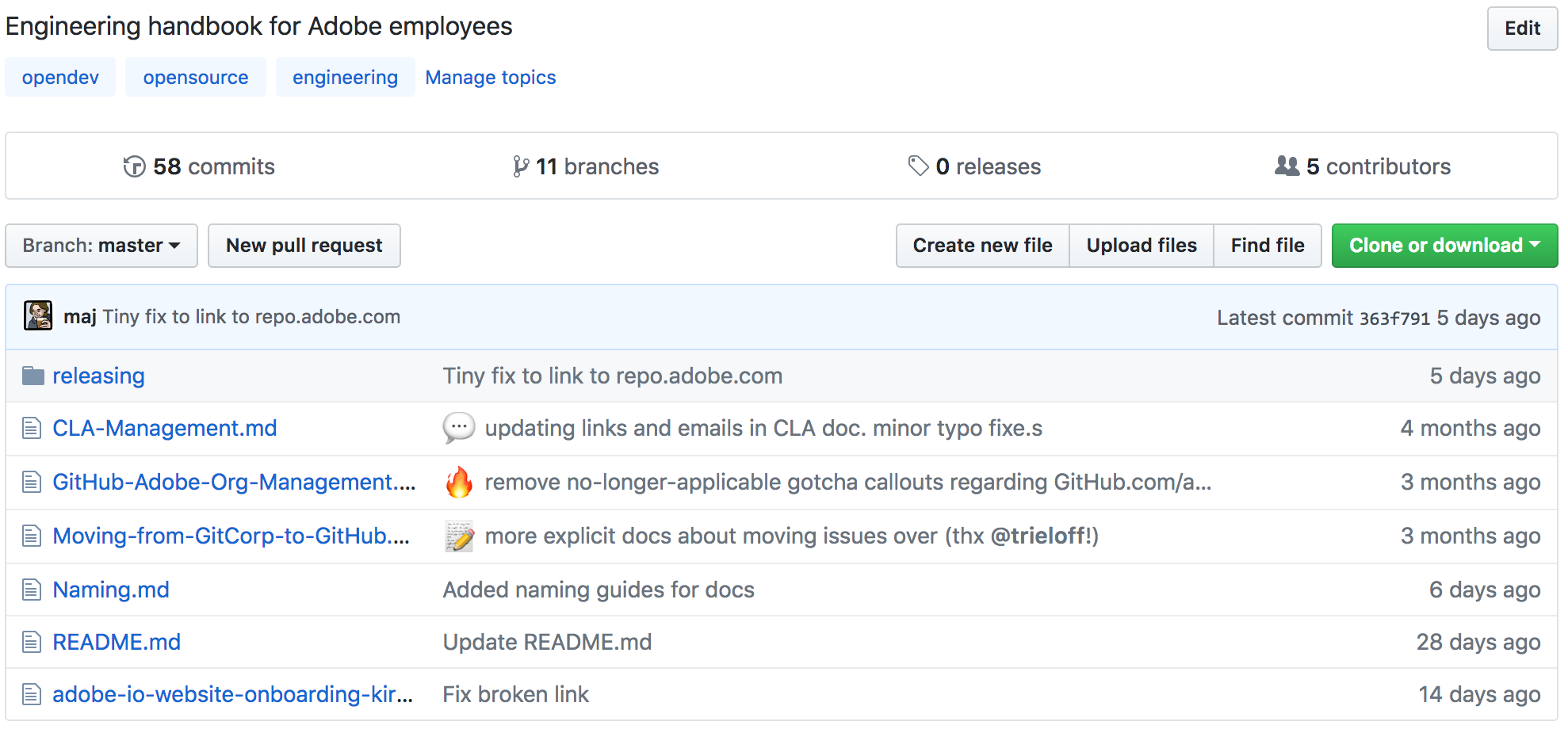Click the README.md file icon
1568x729 pixels.
point(32,642)
